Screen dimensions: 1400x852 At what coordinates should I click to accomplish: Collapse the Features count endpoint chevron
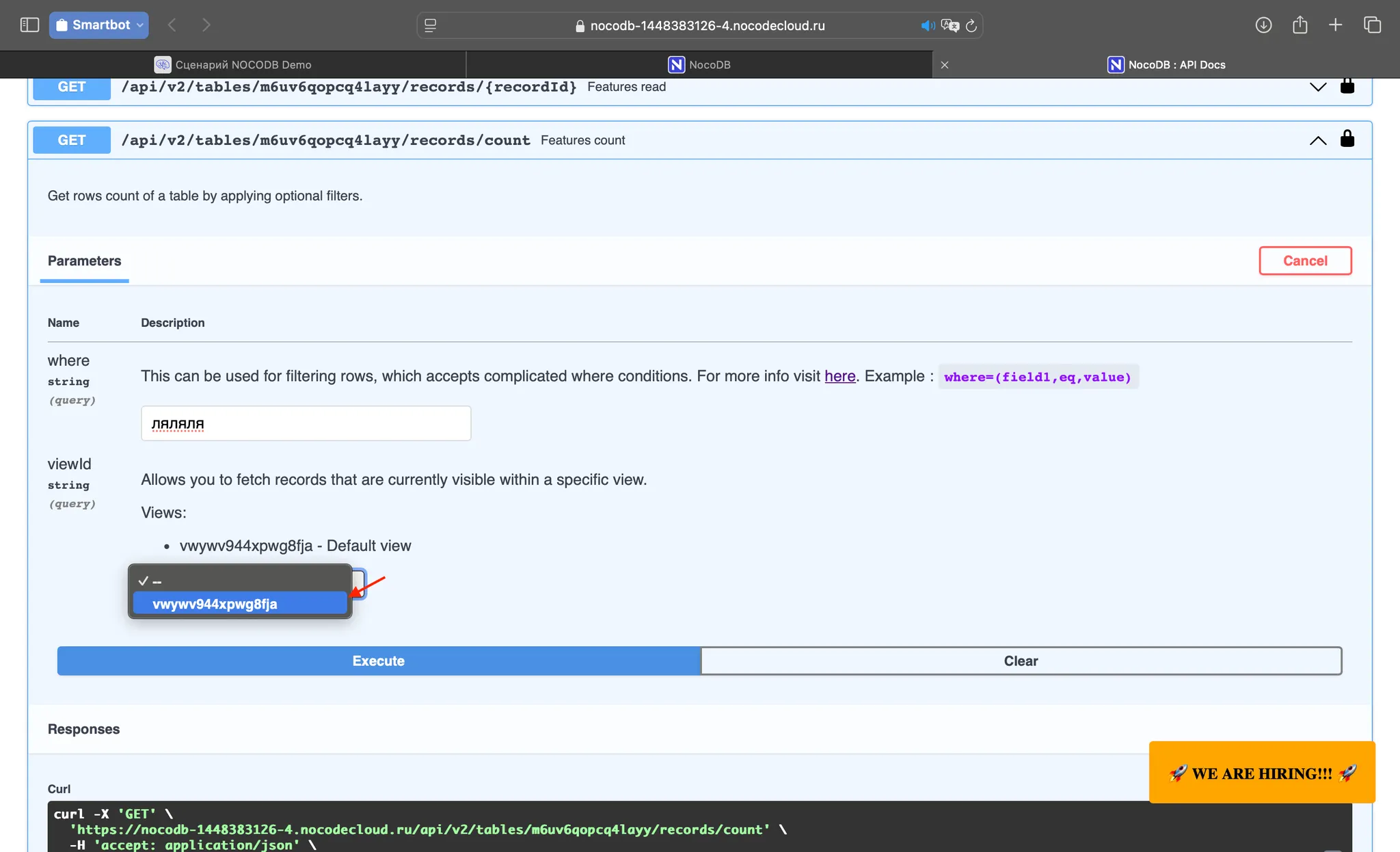point(1317,141)
